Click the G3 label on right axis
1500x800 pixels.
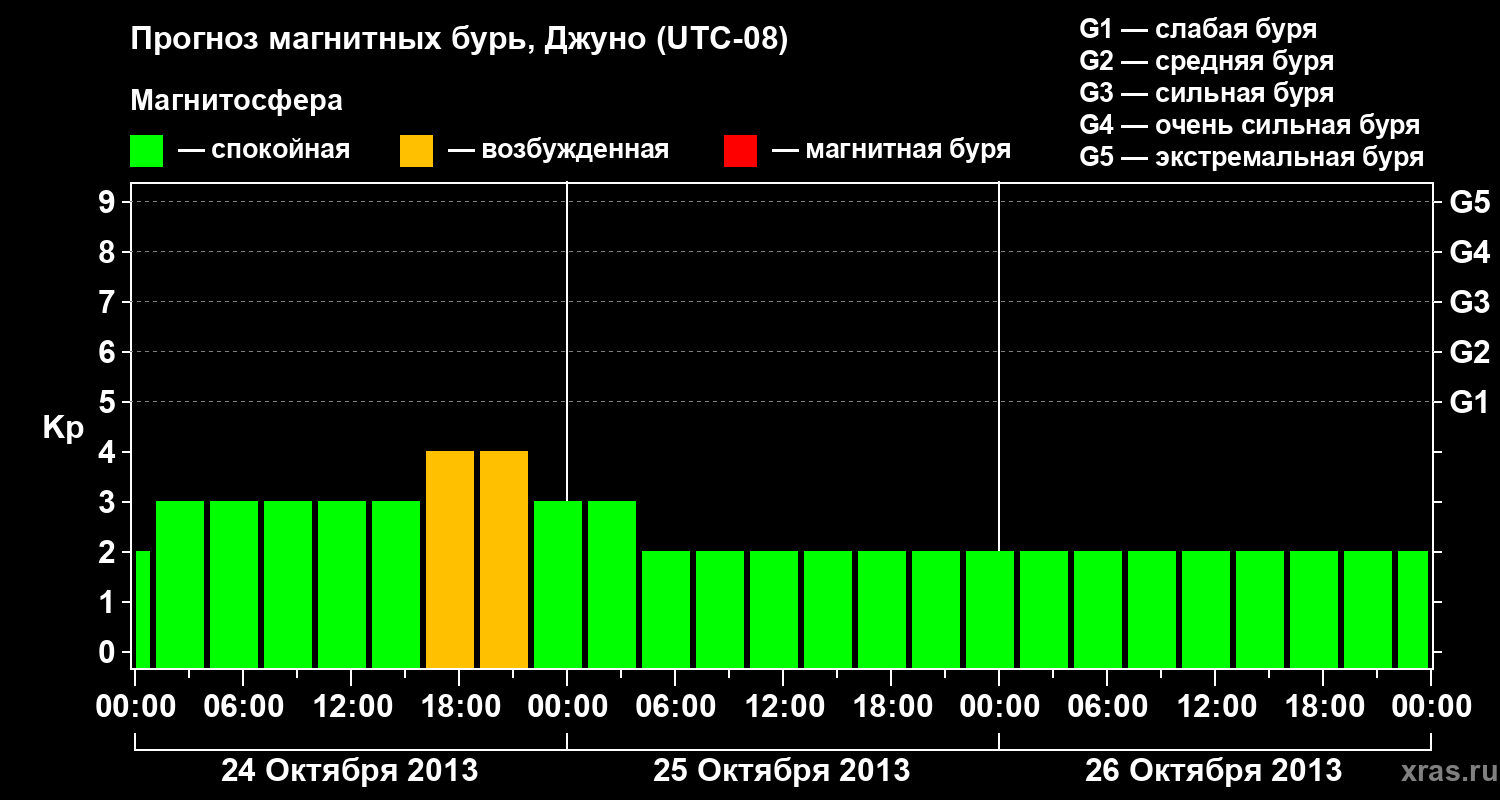coord(1469,302)
